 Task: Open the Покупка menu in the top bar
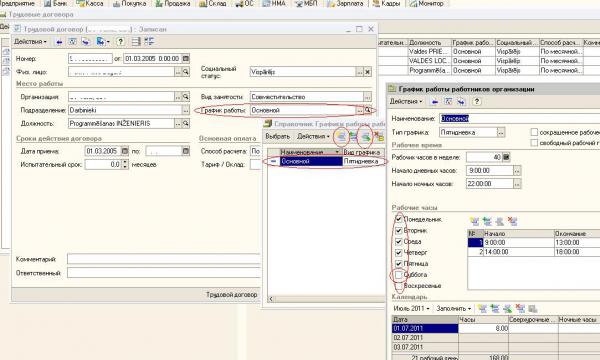click(130, 3)
